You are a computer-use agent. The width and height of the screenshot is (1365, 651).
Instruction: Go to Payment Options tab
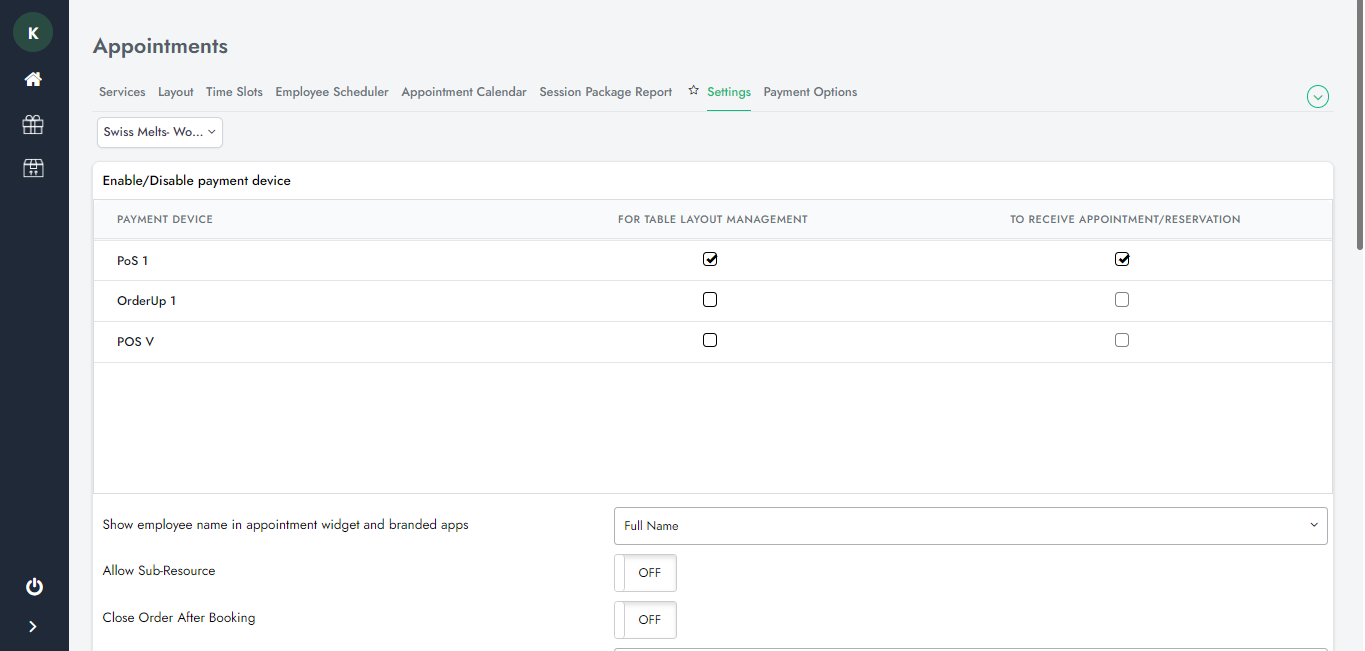click(810, 92)
